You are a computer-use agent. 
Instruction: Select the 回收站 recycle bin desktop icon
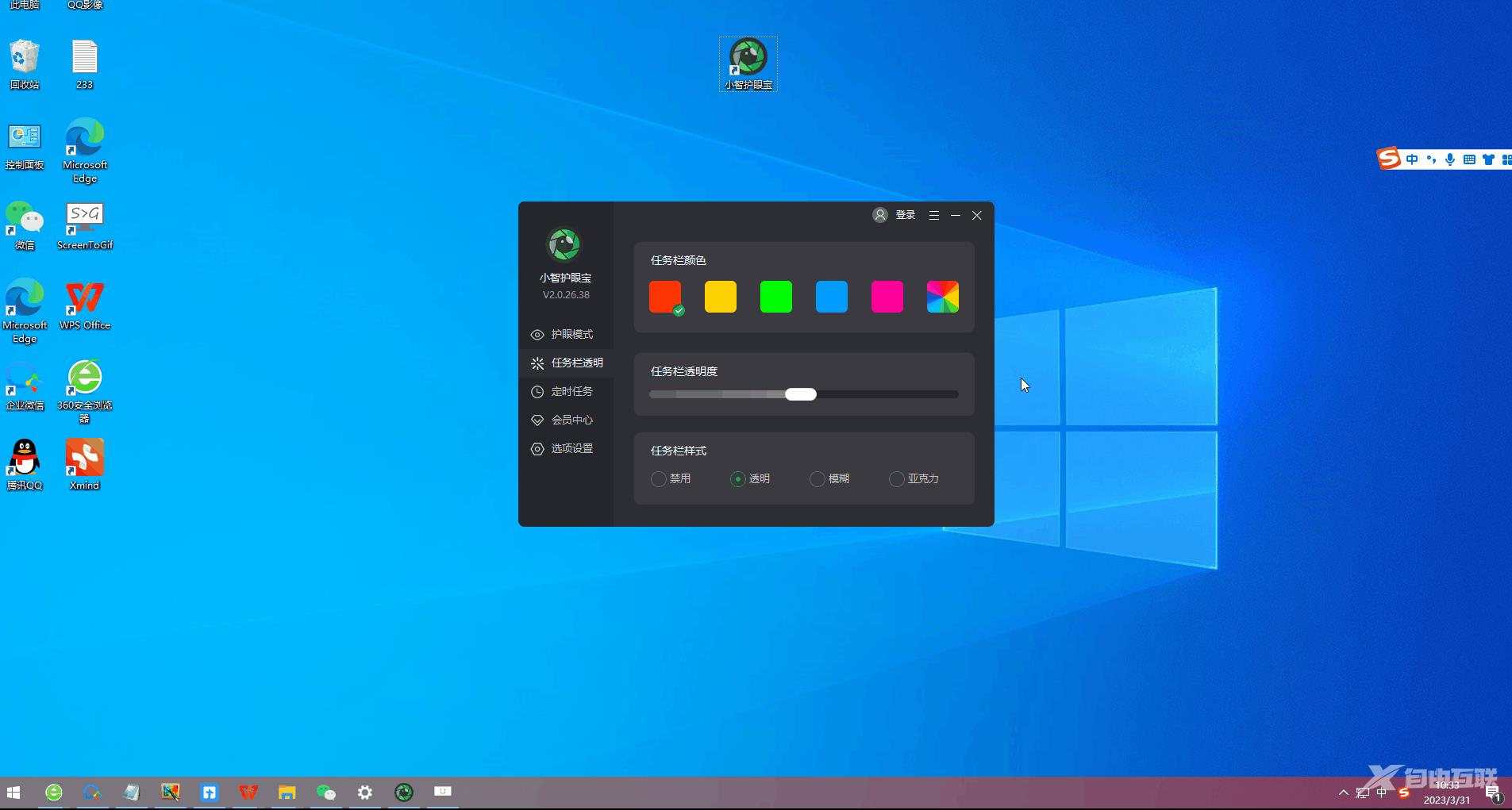pyautogui.click(x=25, y=63)
